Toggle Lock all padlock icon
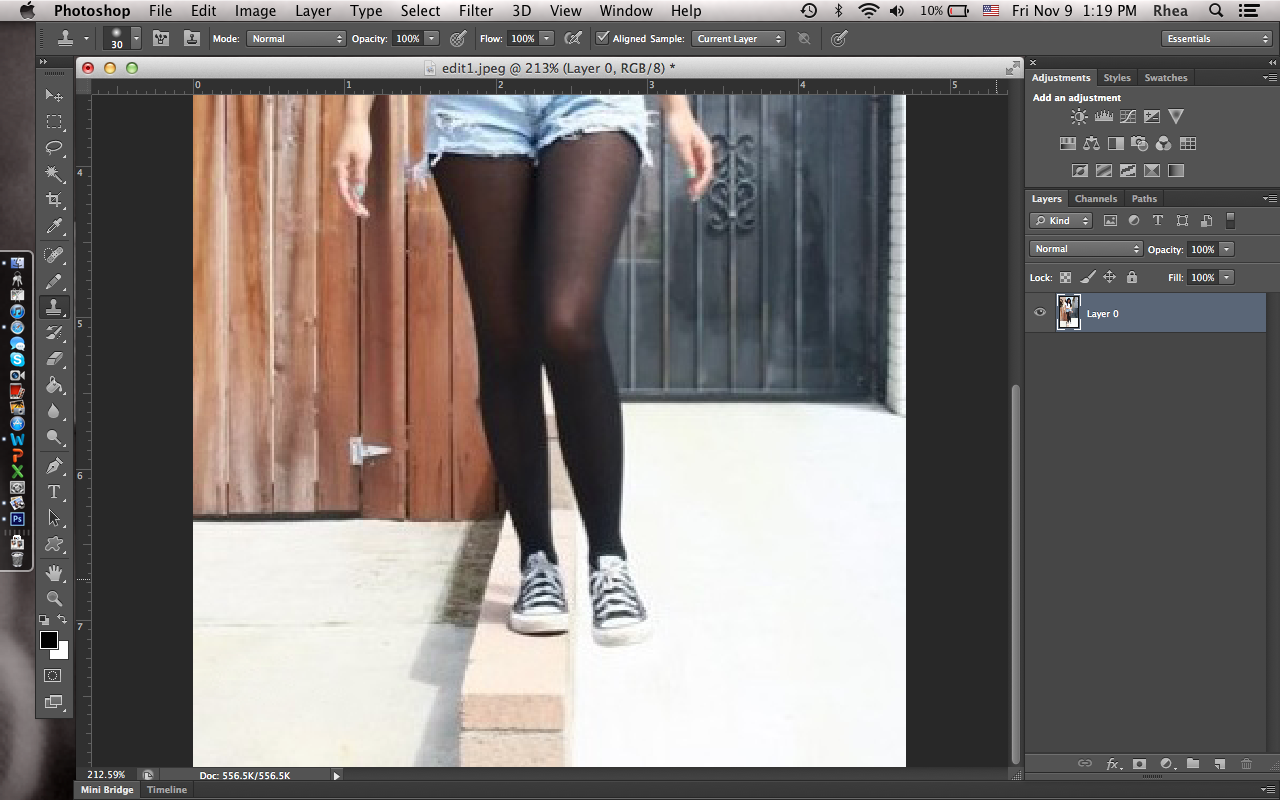 click(x=1132, y=277)
